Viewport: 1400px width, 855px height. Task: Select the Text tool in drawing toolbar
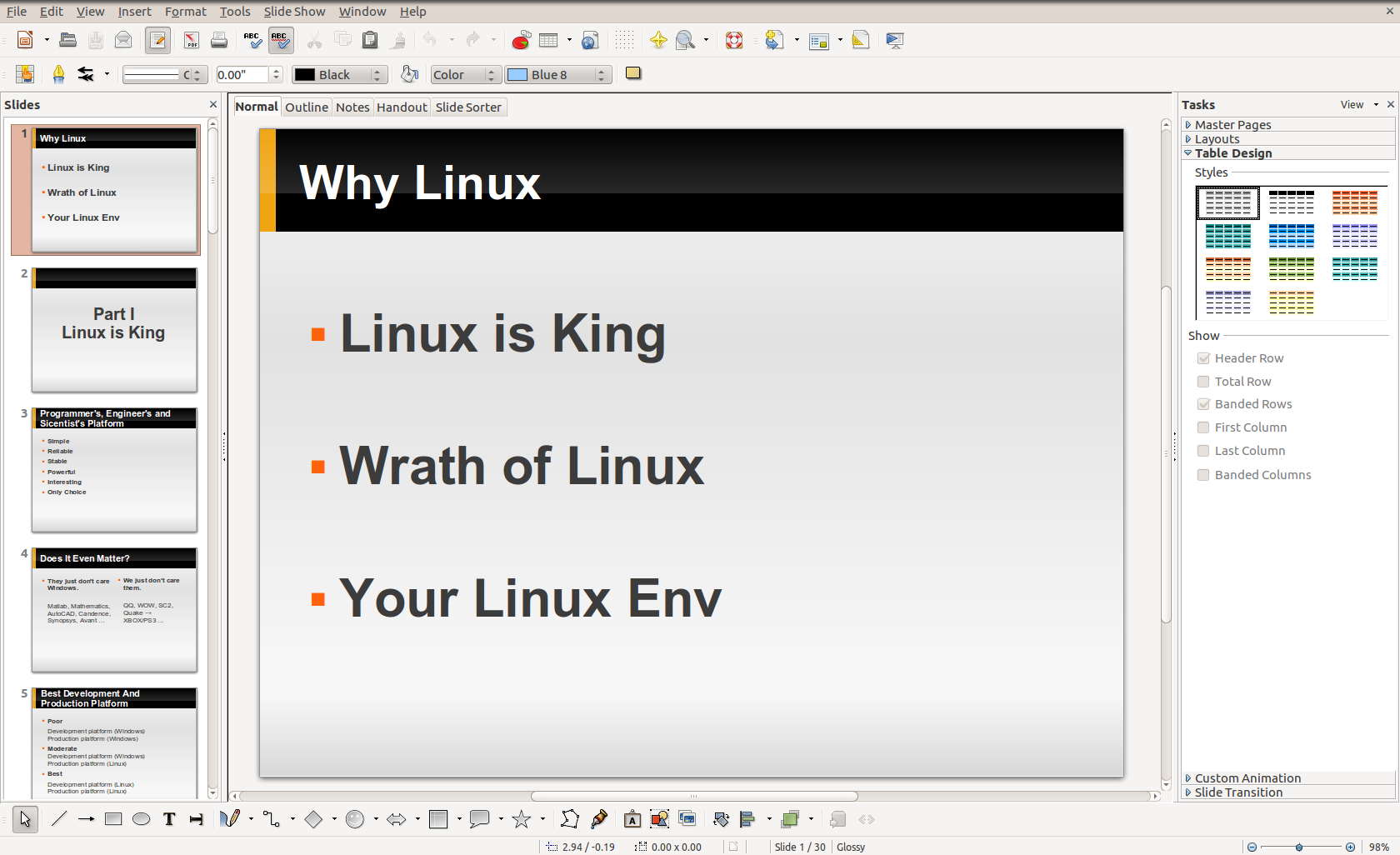(x=169, y=819)
